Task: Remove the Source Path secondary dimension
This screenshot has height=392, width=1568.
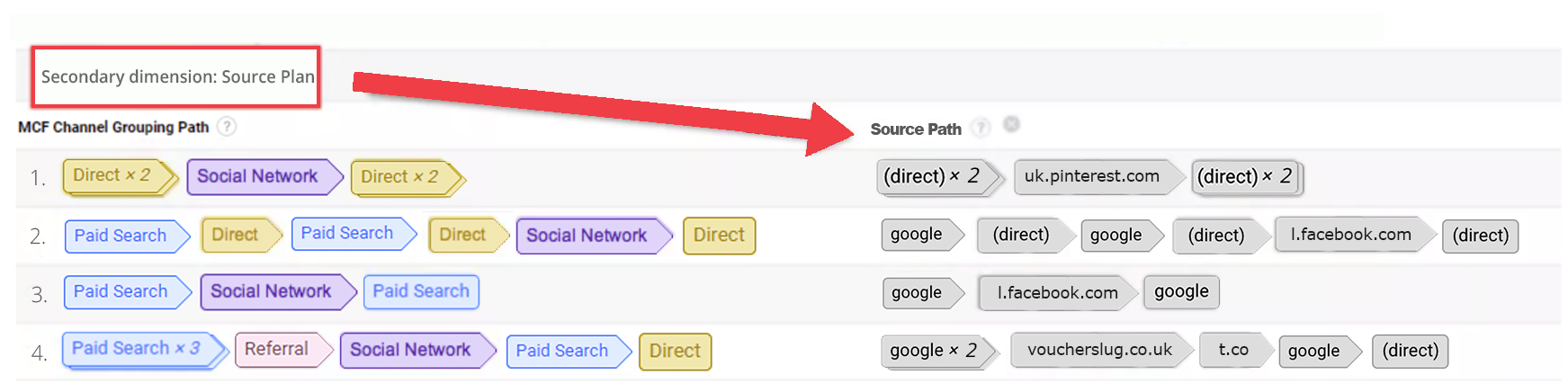Action: 1012,124
